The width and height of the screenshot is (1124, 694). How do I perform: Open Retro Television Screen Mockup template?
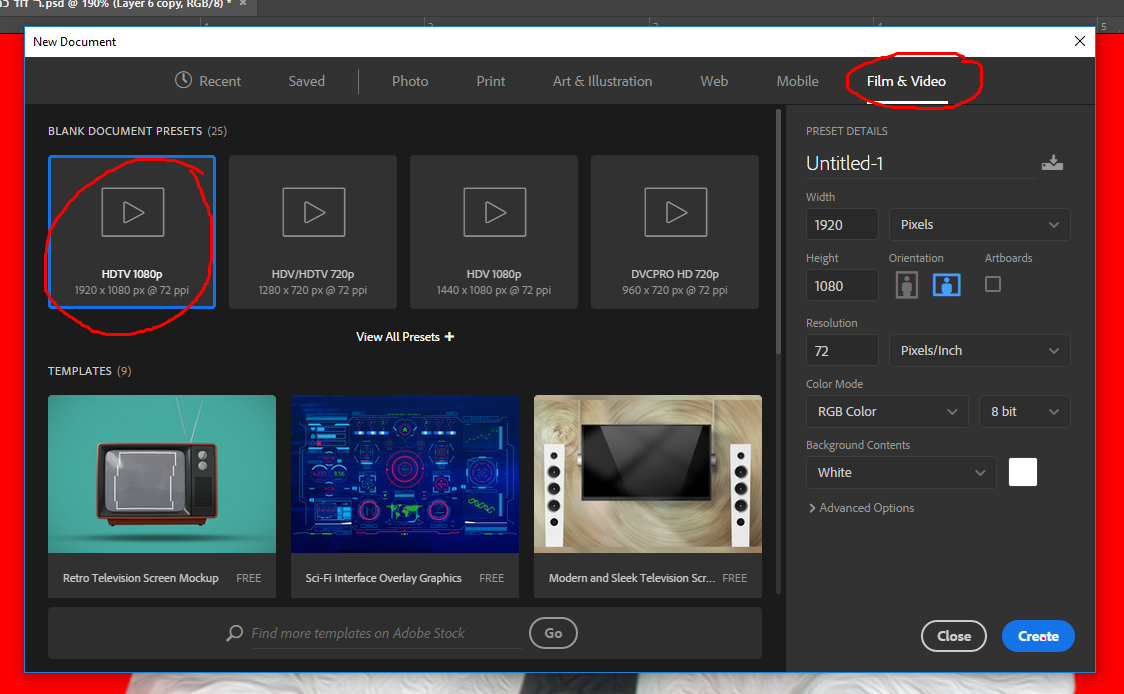point(162,495)
